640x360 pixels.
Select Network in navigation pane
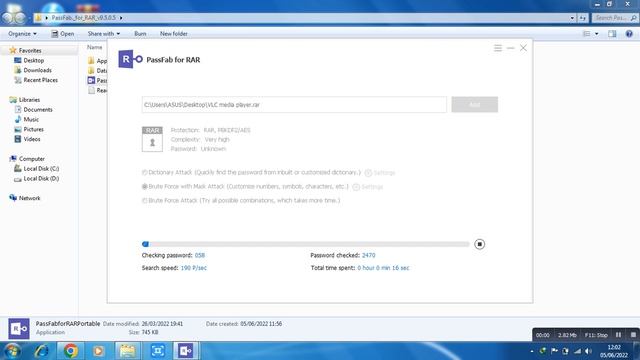pos(29,198)
